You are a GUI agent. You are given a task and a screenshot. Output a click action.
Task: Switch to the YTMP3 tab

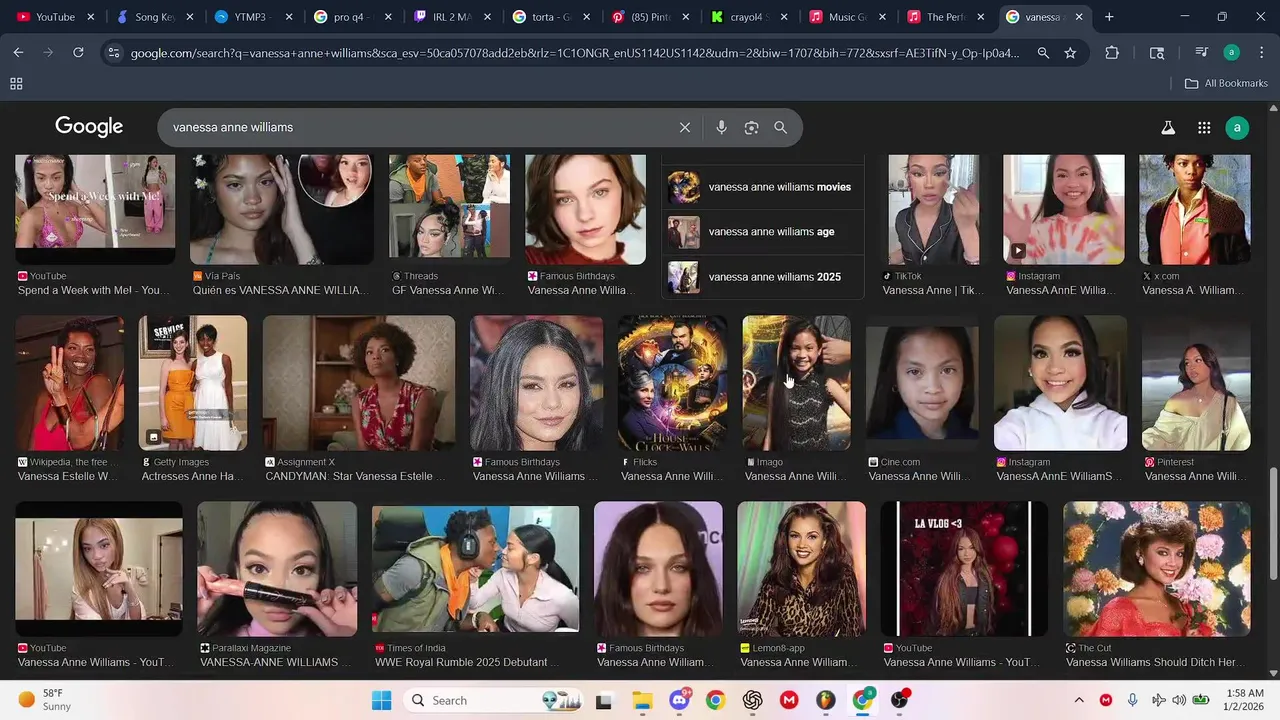(254, 17)
